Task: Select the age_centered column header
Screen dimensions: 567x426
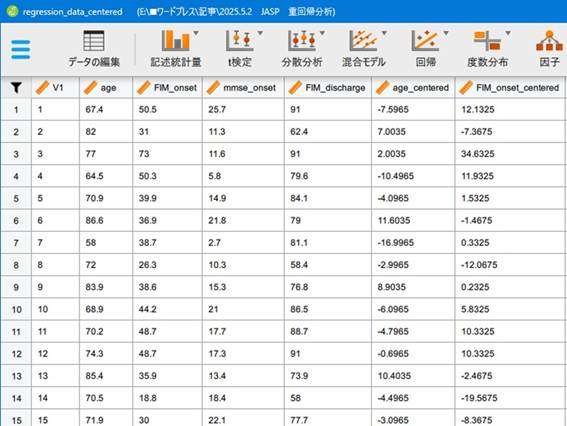Action: (x=413, y=88)
